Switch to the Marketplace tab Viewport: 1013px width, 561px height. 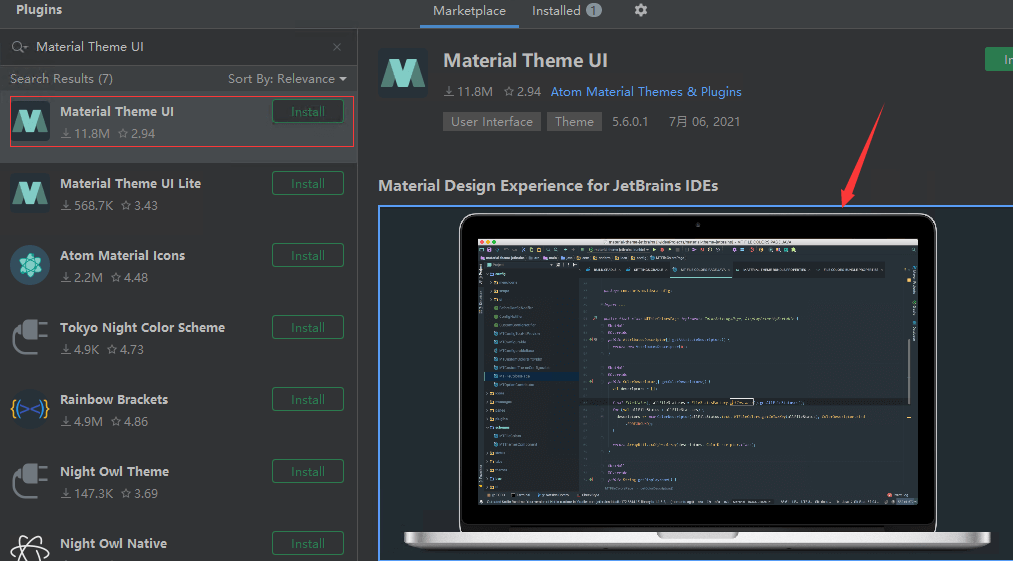point(469,11)
